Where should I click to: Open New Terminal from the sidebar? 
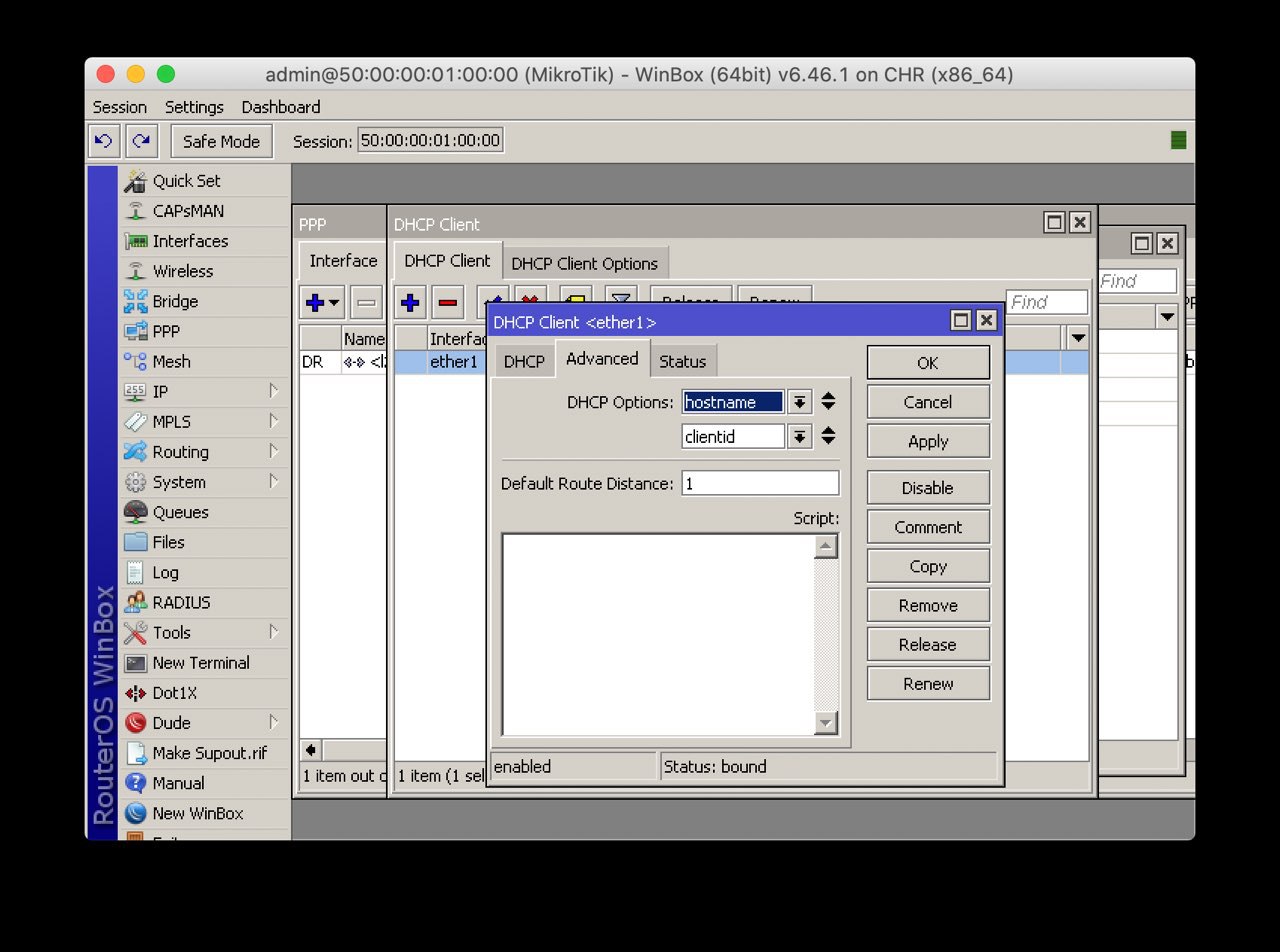(x=201, y=662)
